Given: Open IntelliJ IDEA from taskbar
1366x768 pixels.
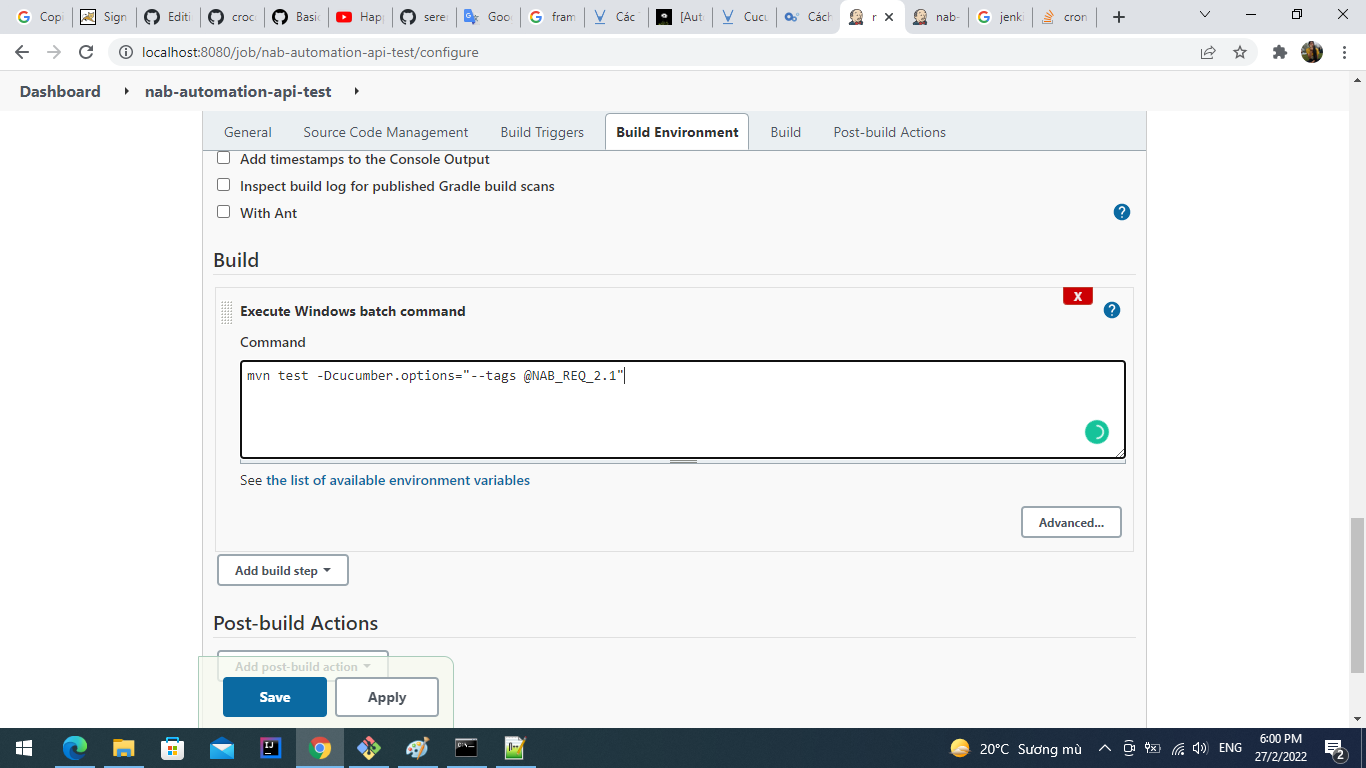Looking at the screenshot, I should tap(270, 748).
